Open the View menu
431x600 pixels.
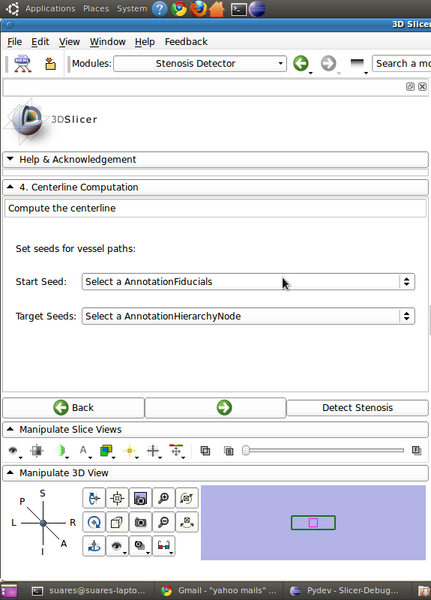(x=69, y=41)
